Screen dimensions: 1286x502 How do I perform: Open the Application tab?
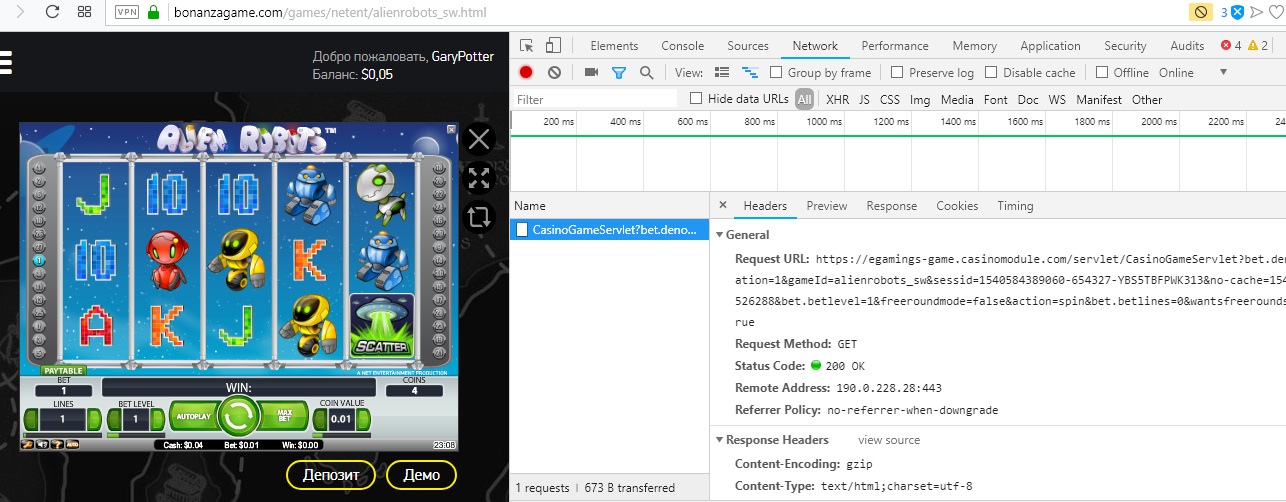[x=1050, y=46]
